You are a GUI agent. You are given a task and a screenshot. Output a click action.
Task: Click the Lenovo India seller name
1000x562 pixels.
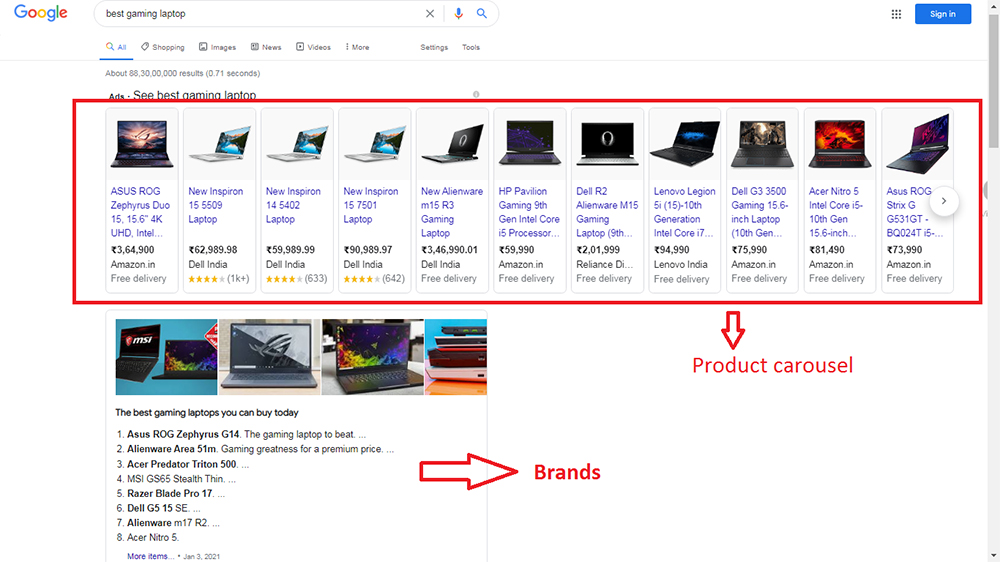(x=680, y=264)
